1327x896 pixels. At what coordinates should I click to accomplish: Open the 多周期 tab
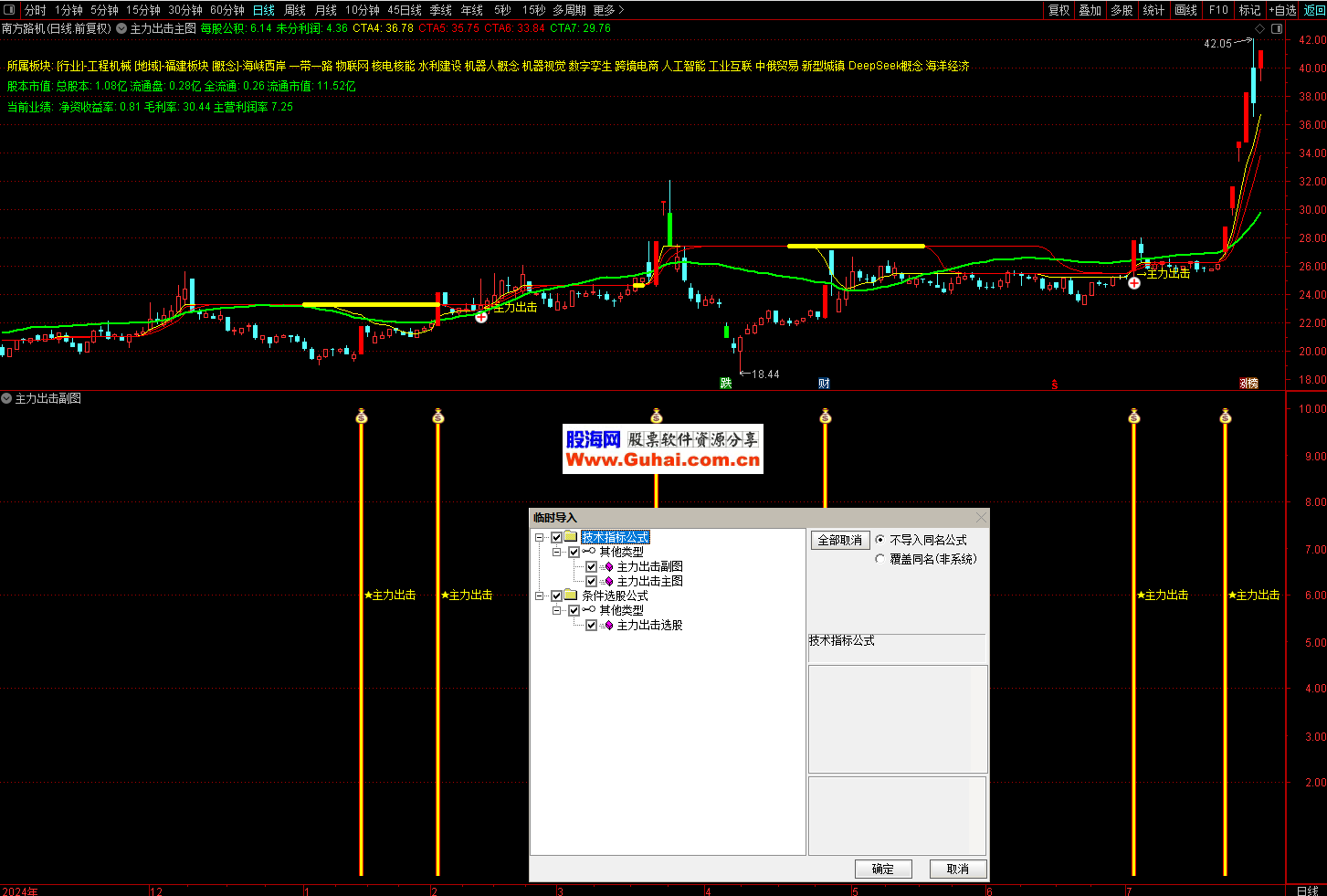(570, 10)
